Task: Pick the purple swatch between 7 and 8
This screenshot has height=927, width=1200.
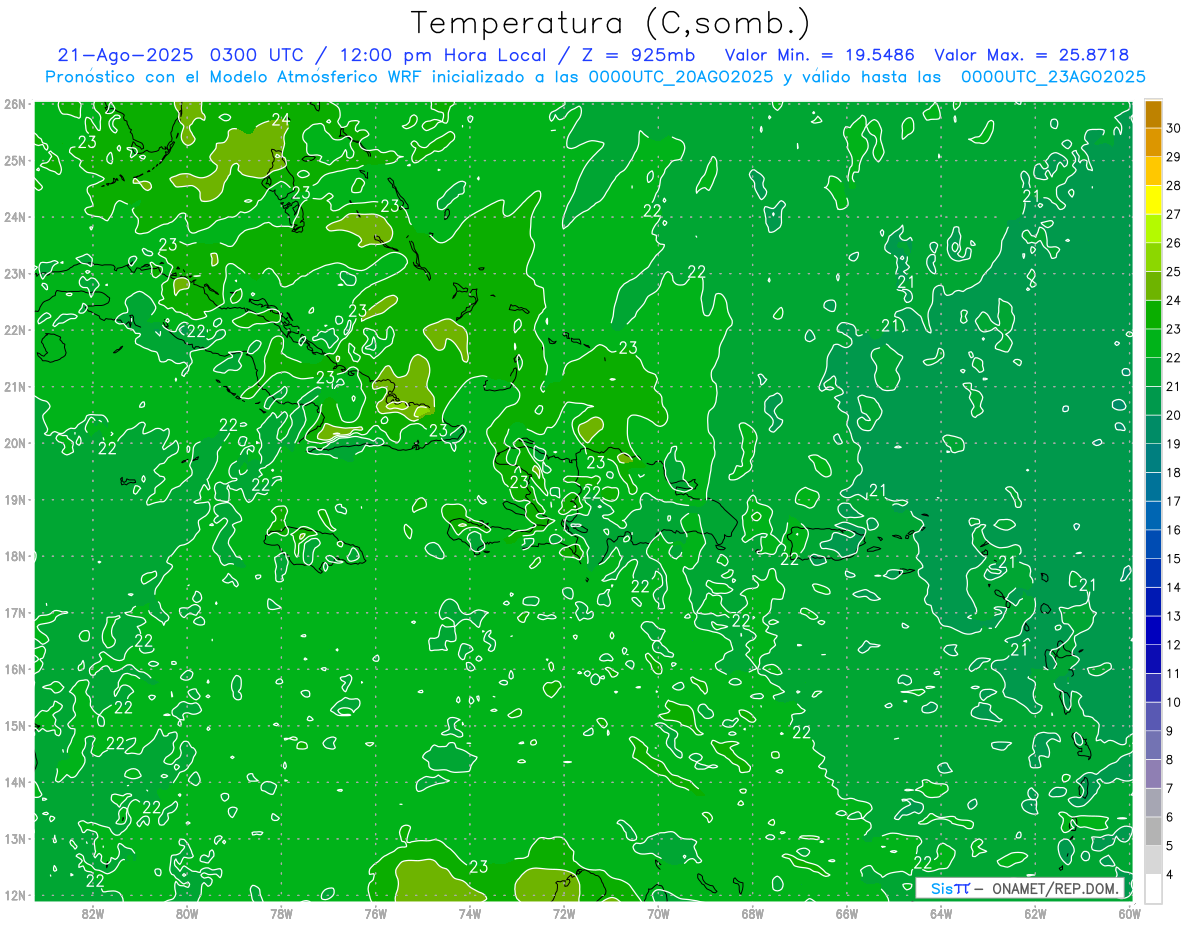Action: (x=1153, y=774)
